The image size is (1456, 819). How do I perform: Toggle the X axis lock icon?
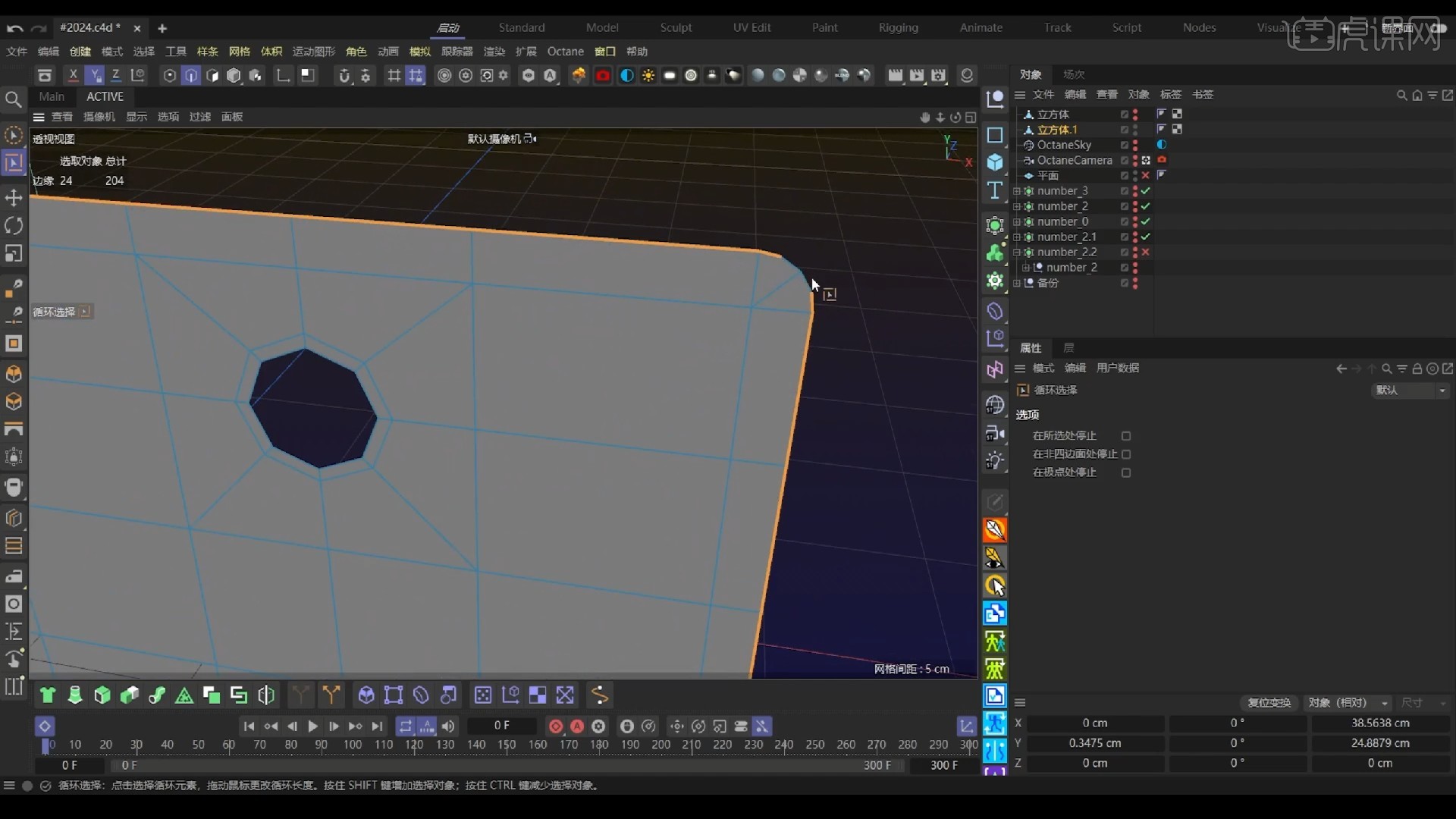pyautogui.click(x=73, y=75)
